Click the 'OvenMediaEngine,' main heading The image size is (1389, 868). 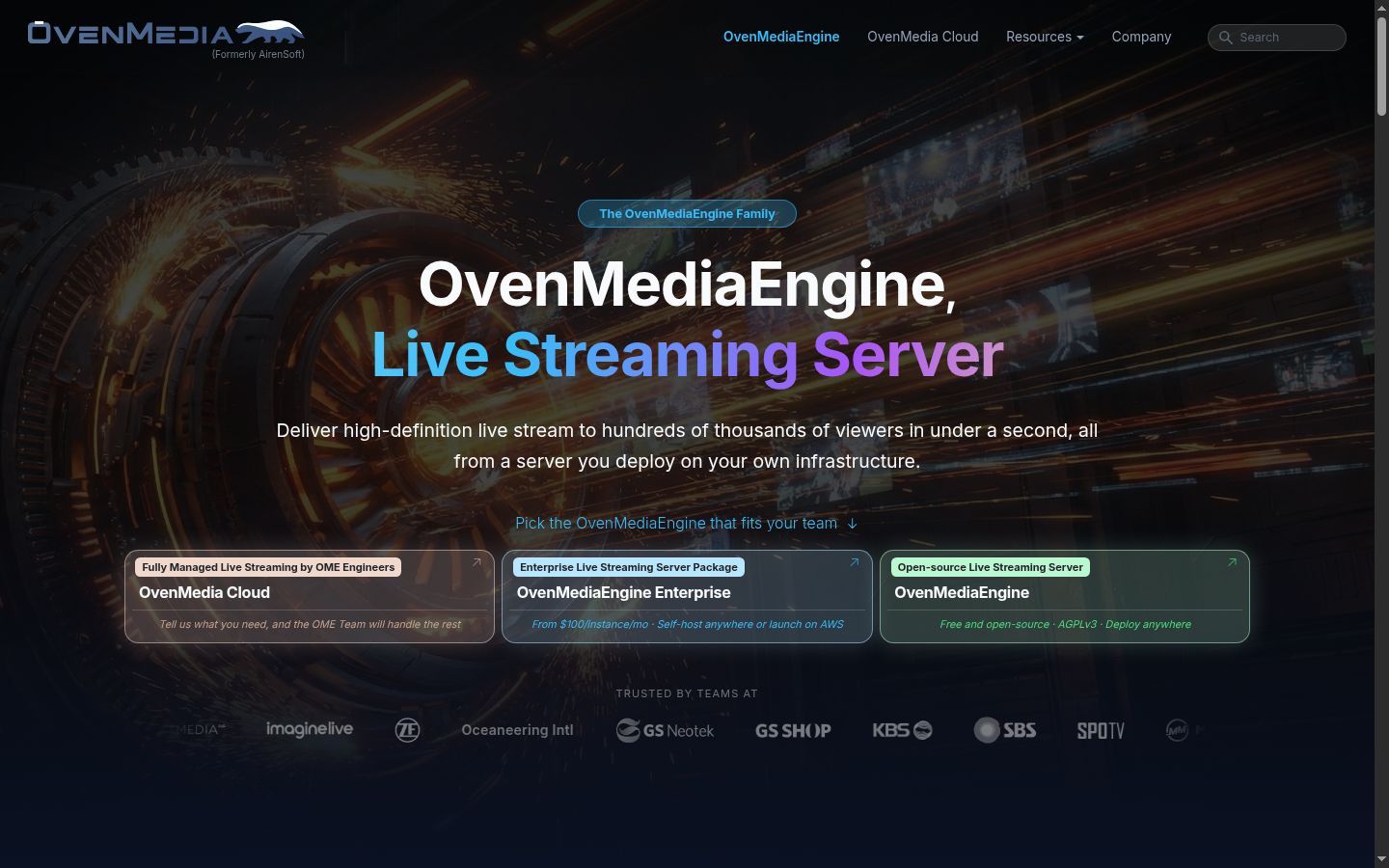point(687,285)
